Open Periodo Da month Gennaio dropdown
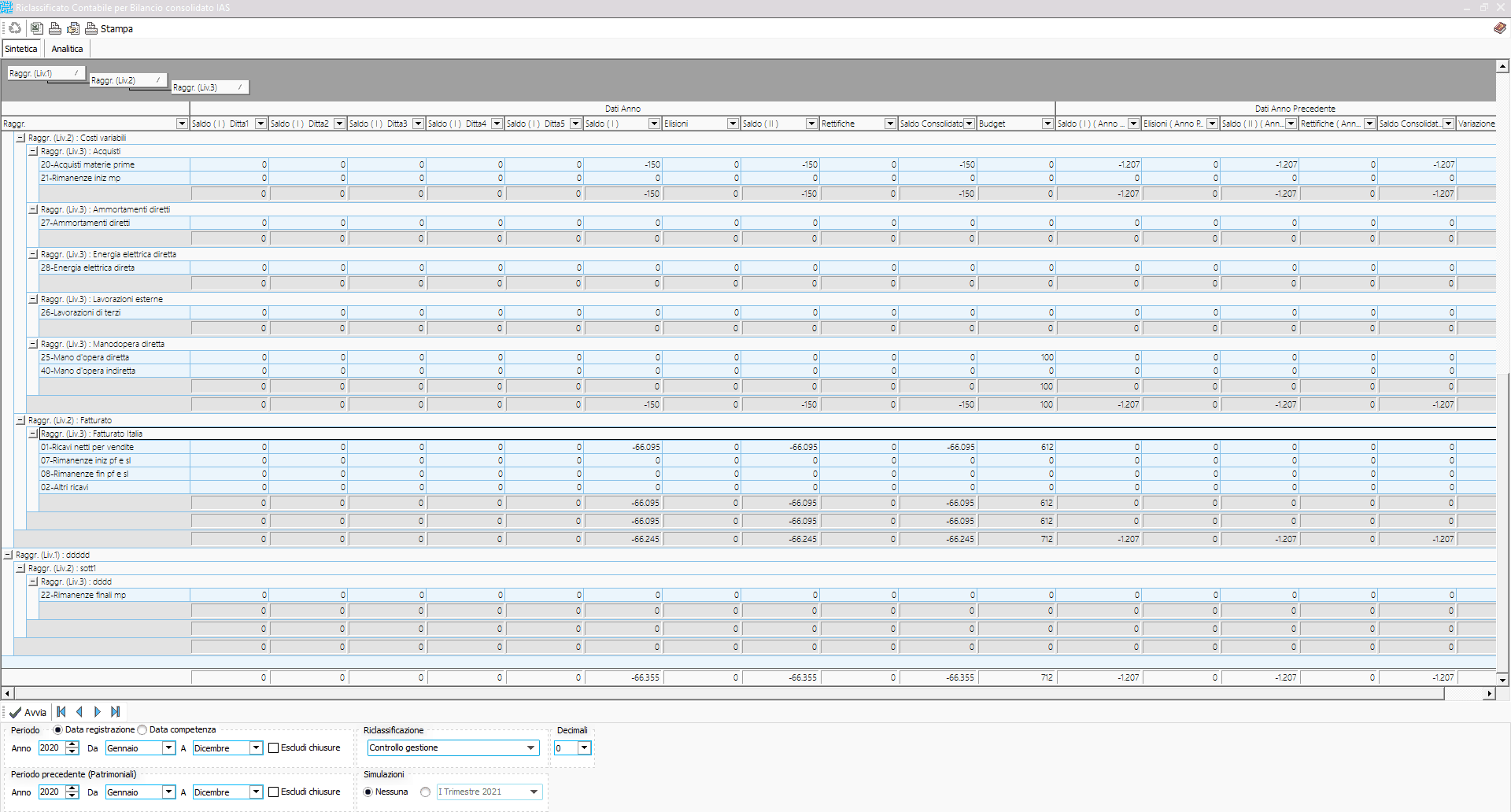 [x=168, y=748]
